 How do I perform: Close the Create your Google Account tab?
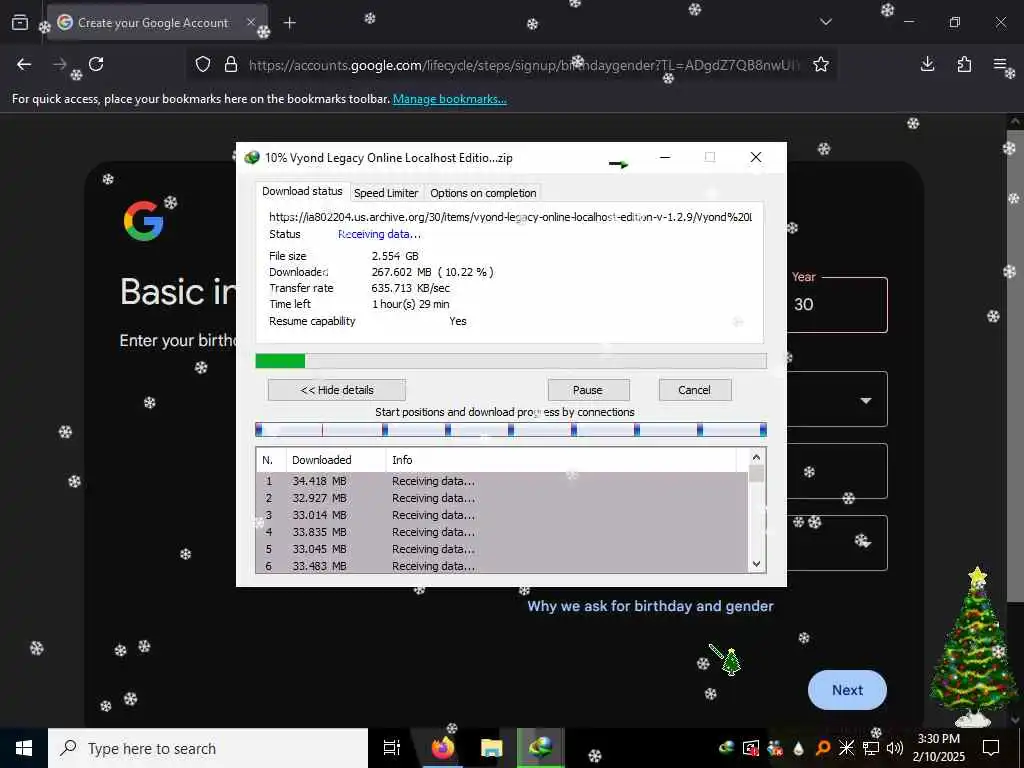point(251,22)
